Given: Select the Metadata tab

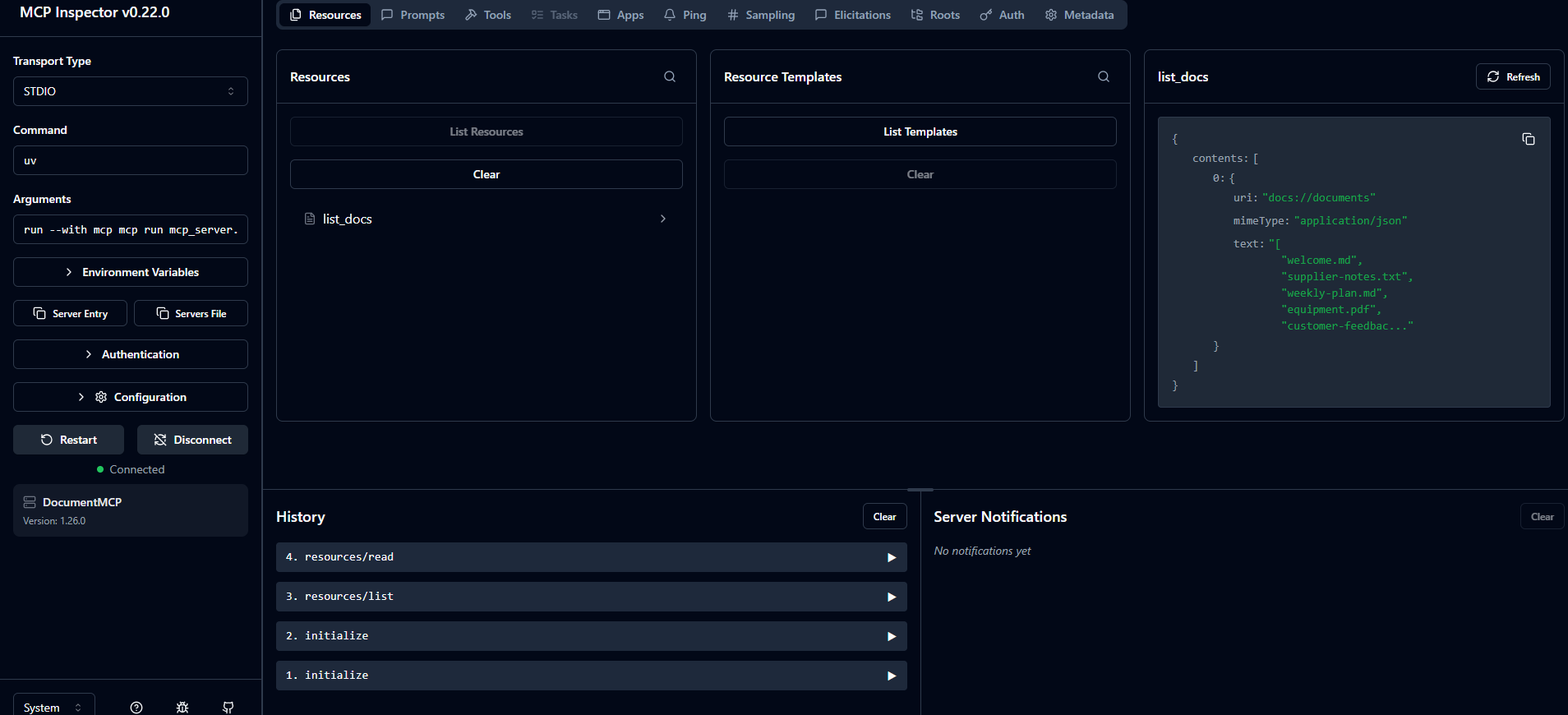Looking at the screenshot, I should [x=1079, y=15].
